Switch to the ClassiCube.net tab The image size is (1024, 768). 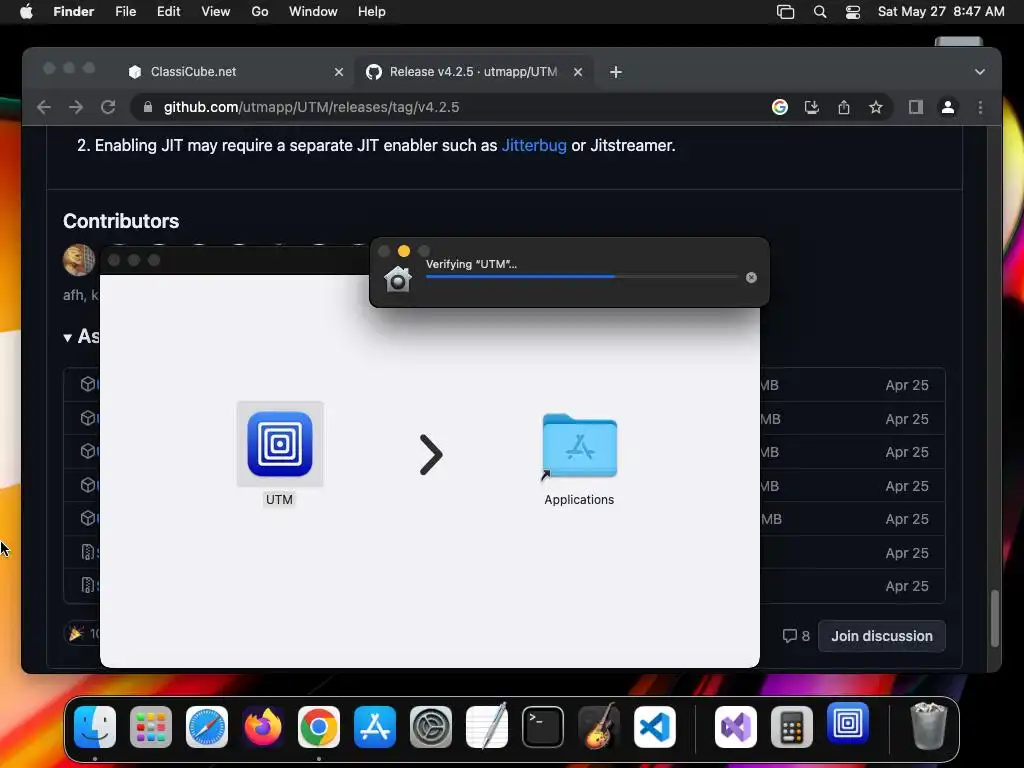coord(235,72)
